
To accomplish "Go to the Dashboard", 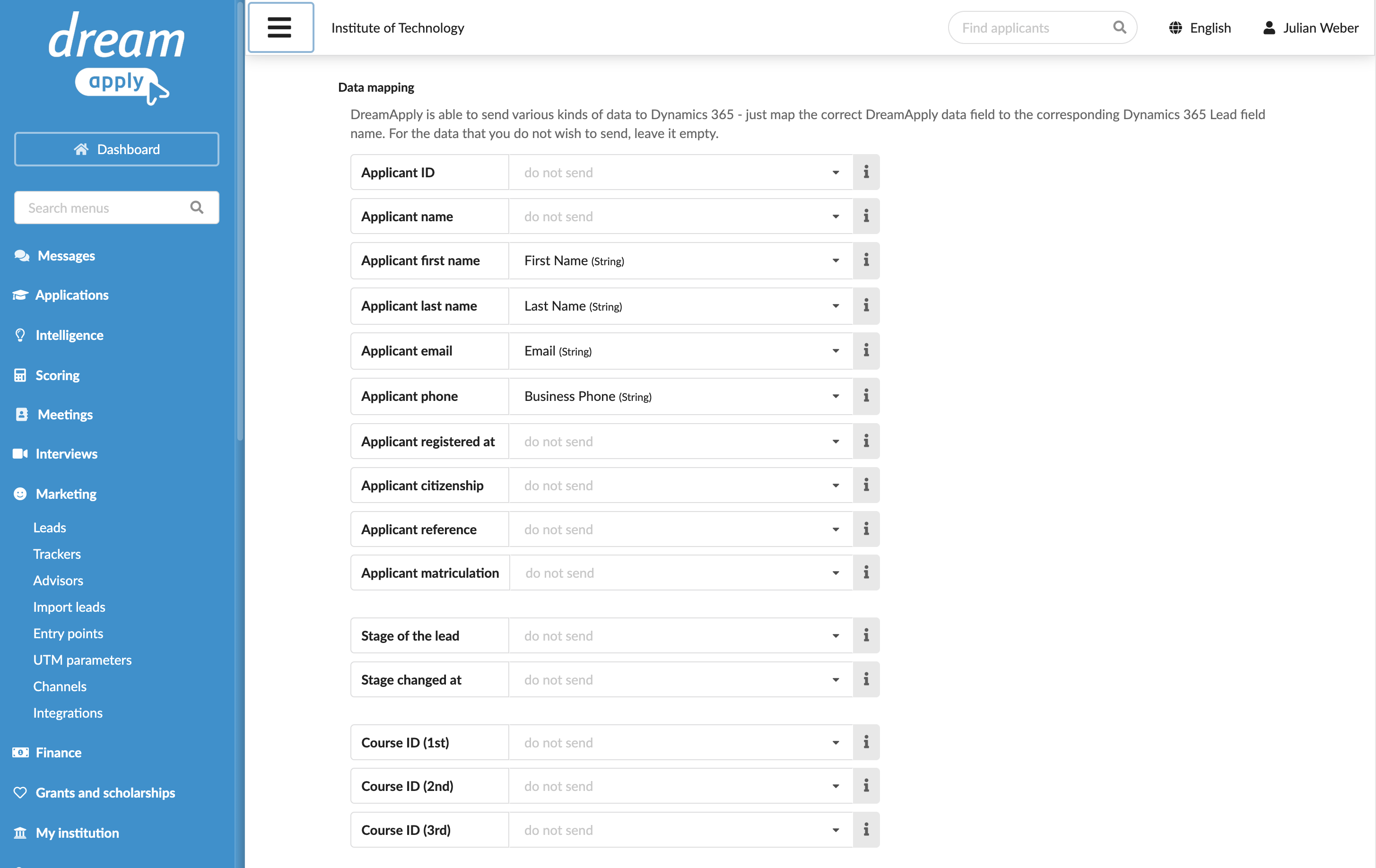I will [x=117, y=149].
